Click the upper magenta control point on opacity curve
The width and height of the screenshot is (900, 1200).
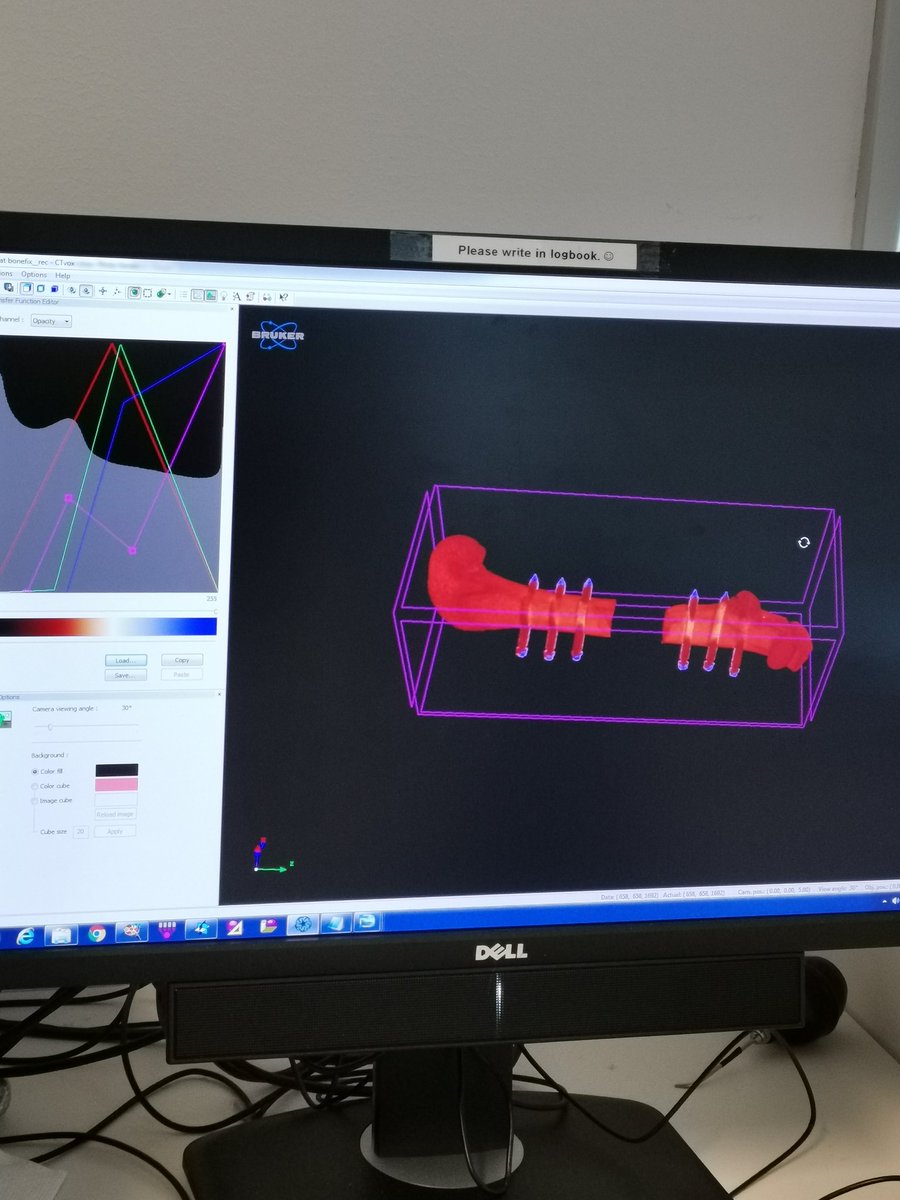point(69,497)
